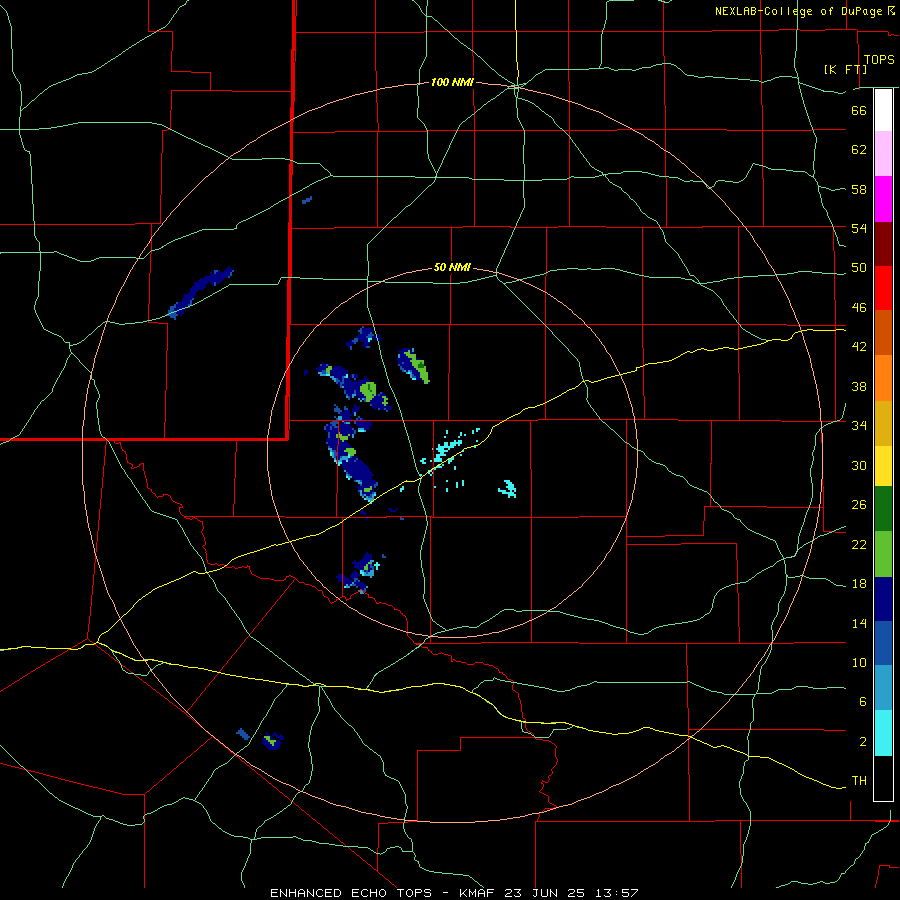This screenshot has height=900, width=900.
Task: Click the scale value 26
Action: pyautogui.click(x=859, y=505)
